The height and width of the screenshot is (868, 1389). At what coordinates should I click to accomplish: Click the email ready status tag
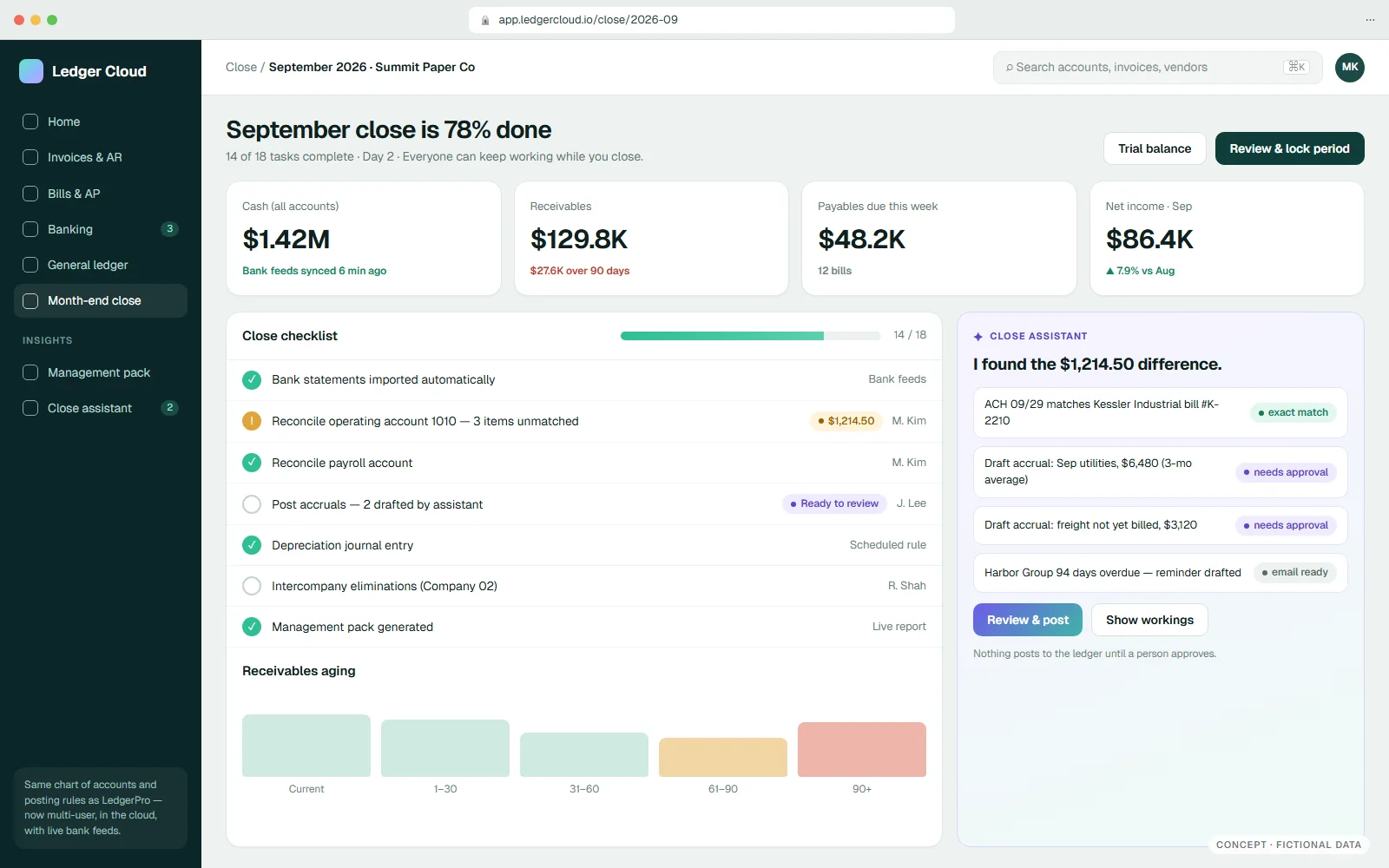point(1294,572)
